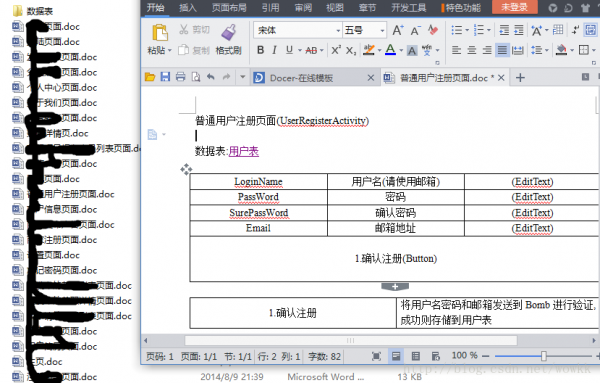The height and width of the screenshot is (383, 600).
Task: Click the LoginName table cell
Action: point(258,182)
